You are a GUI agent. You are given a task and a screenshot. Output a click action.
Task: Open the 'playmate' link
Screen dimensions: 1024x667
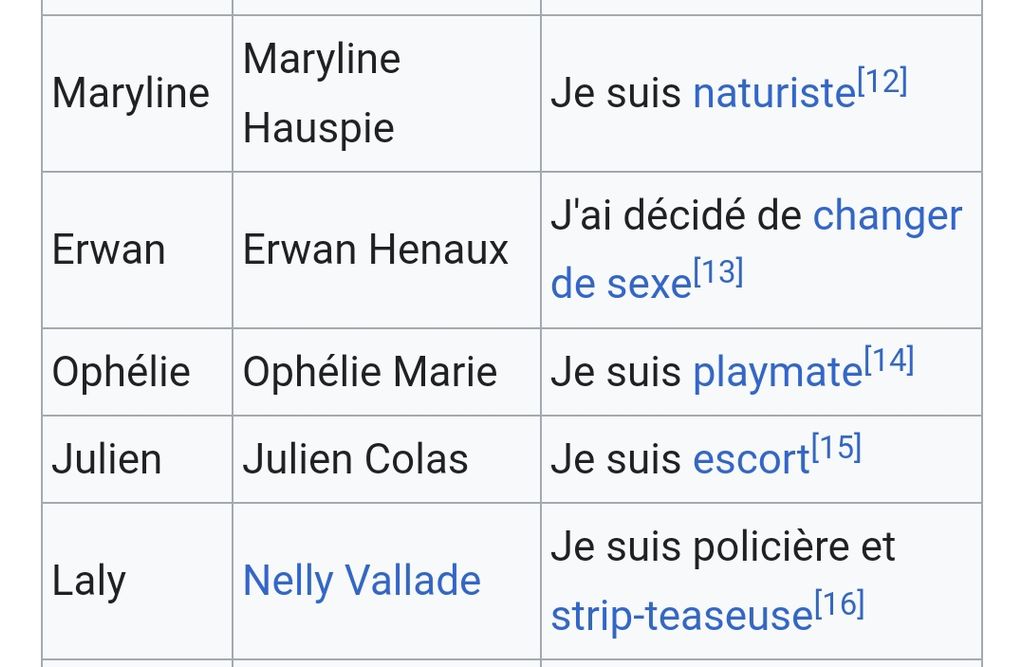click(x=777, y=372)
